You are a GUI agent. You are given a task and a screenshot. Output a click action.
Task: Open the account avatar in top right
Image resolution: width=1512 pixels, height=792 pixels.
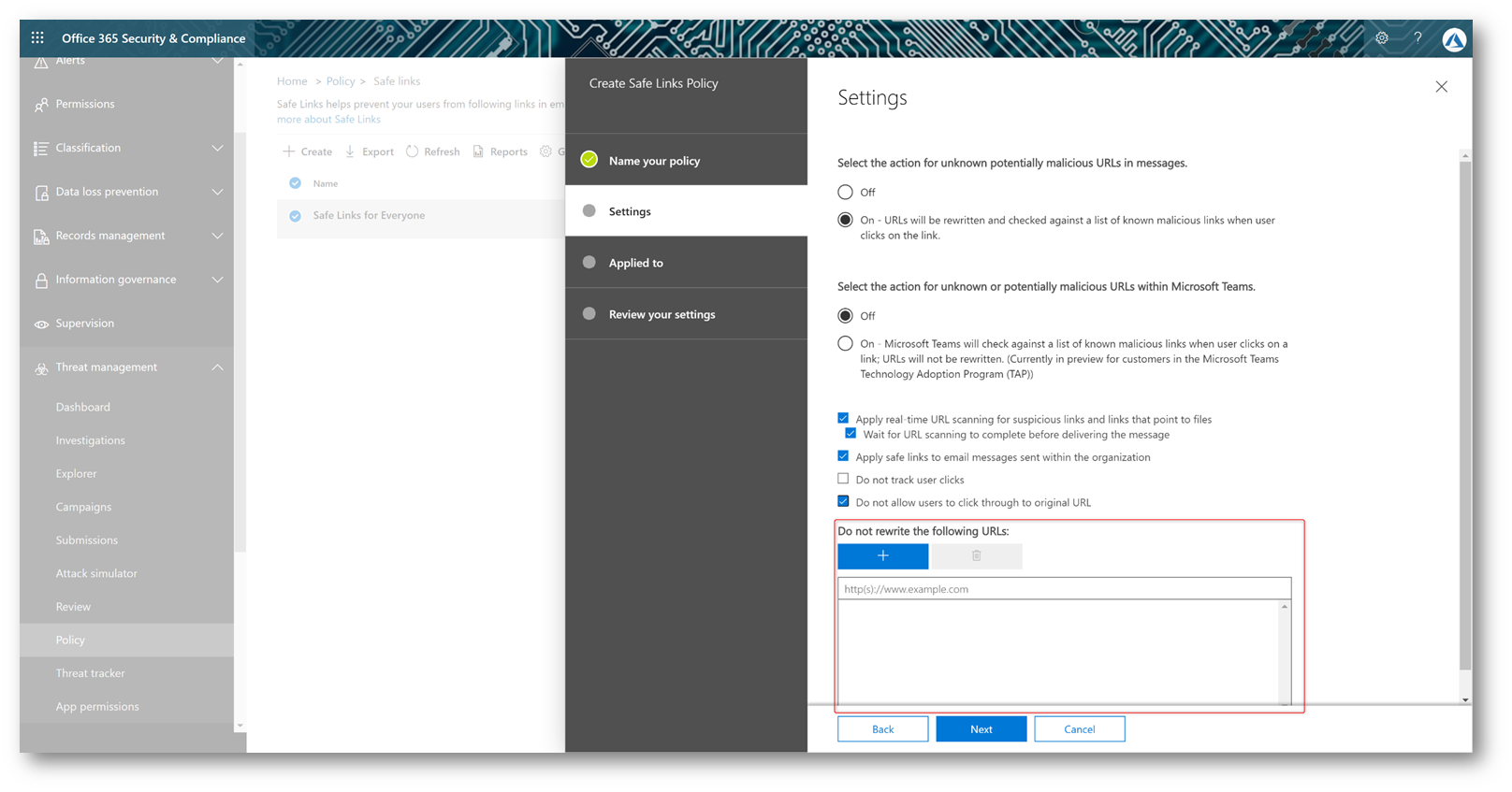(1454, 39)
